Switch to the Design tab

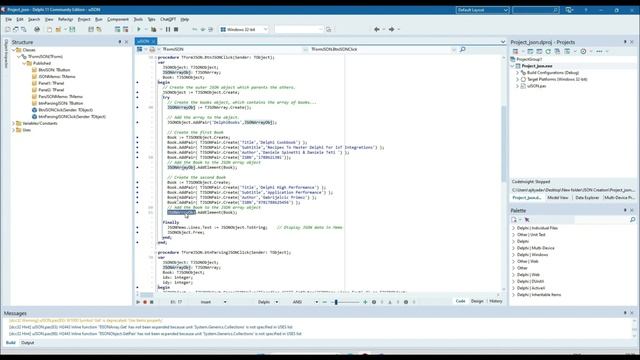[x=477, y=301]
